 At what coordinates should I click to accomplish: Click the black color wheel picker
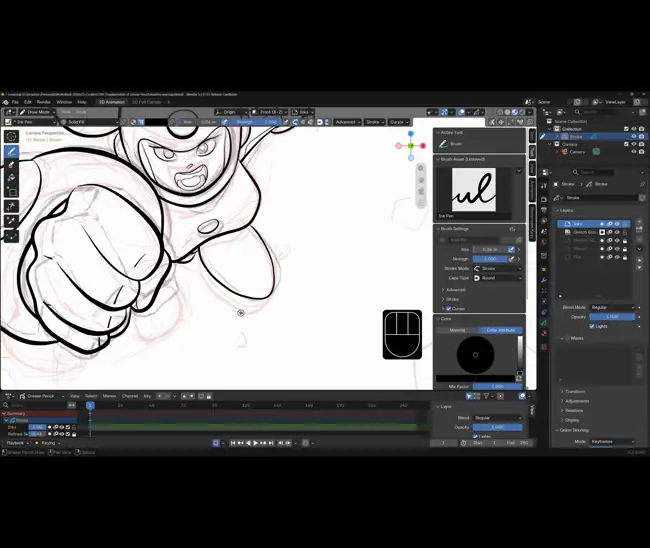coord(475,355)
